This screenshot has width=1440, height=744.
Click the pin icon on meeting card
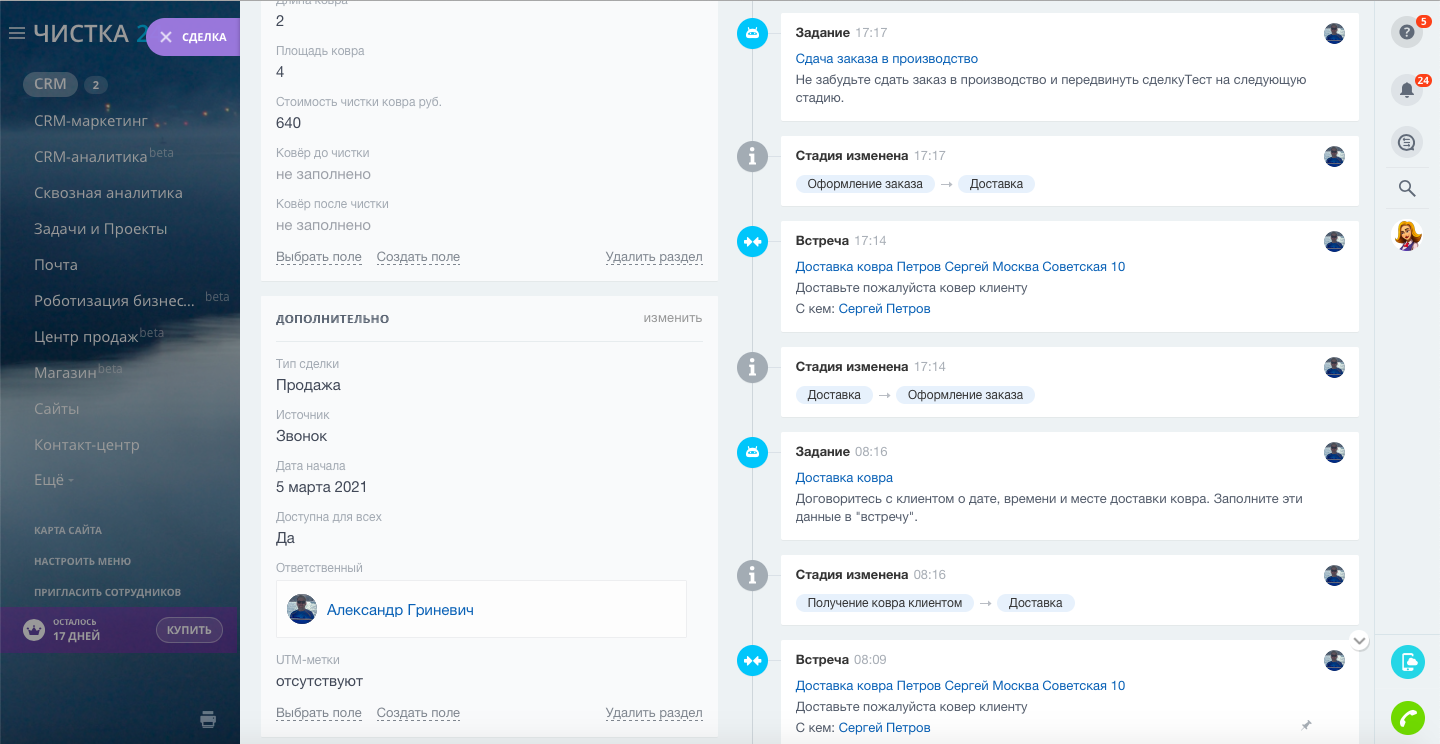tap(1306, 725)
